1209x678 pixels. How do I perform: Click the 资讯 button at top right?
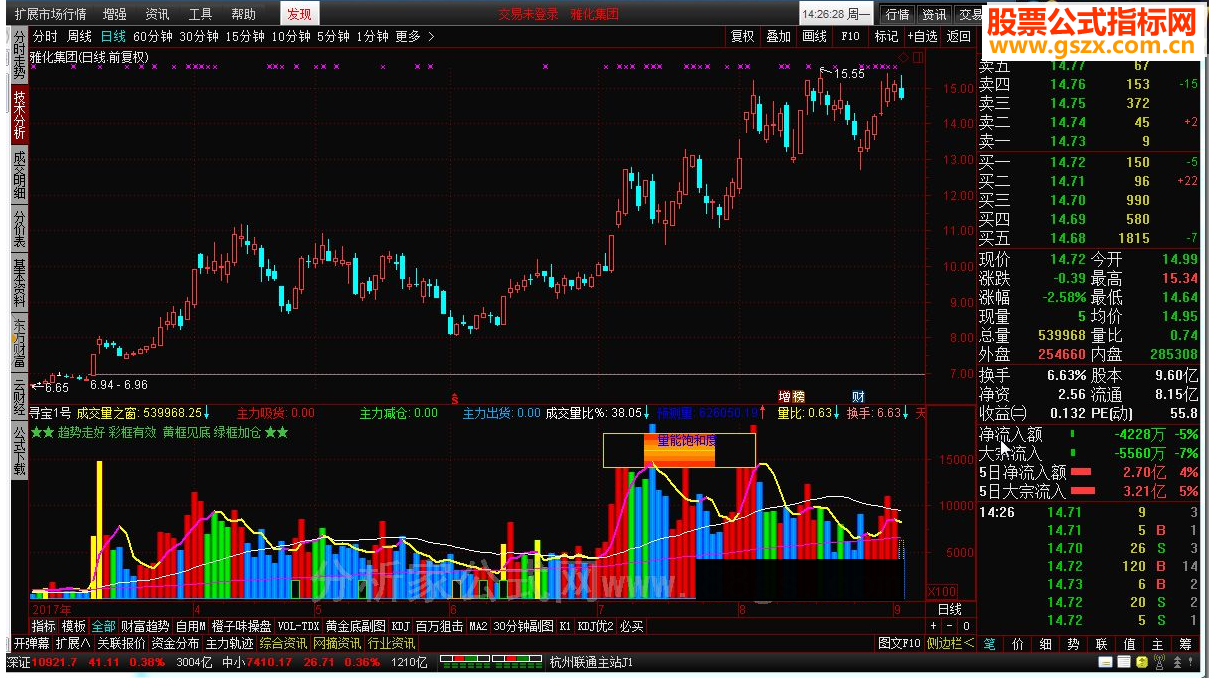(934, 15)
